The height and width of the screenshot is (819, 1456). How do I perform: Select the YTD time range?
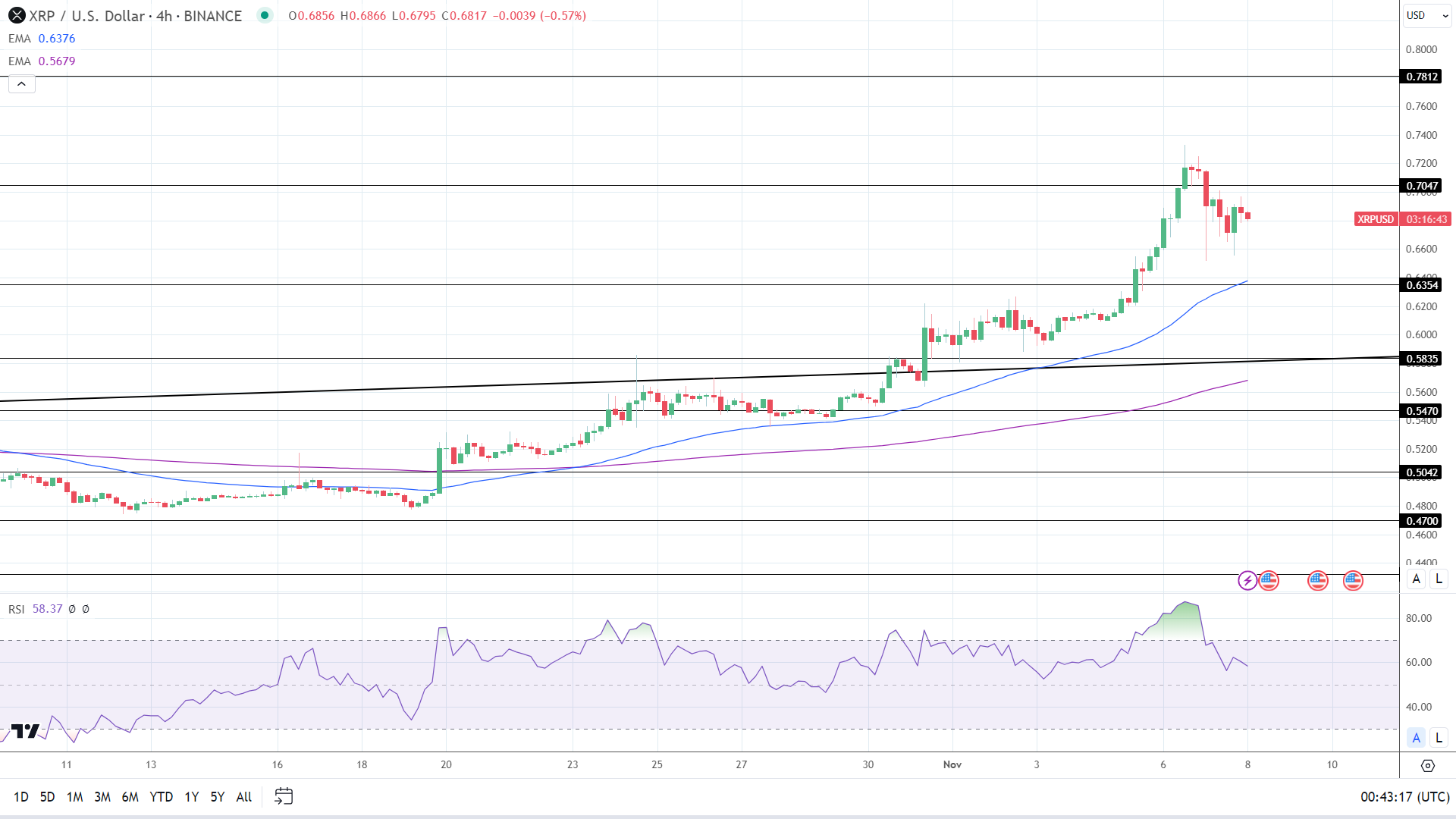pos(162,796)
